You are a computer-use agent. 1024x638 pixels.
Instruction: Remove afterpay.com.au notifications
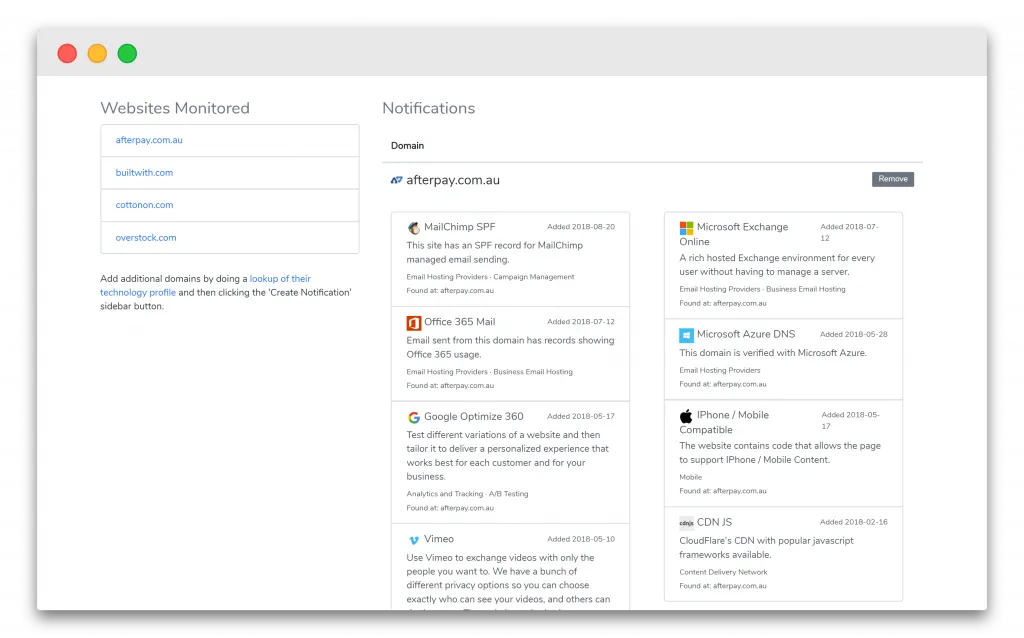(x=892, y=179)
